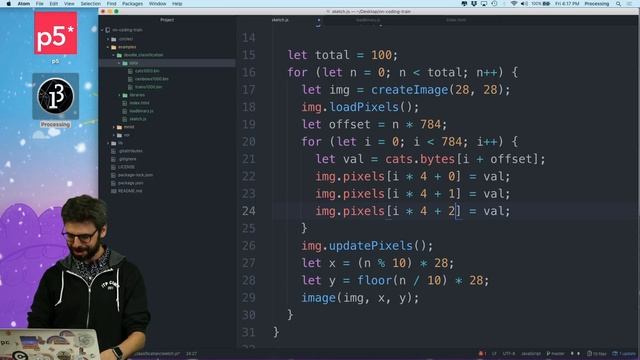Open the p5 desktop icon
Viewport: 640px width, 360px height.
(56, 33)
